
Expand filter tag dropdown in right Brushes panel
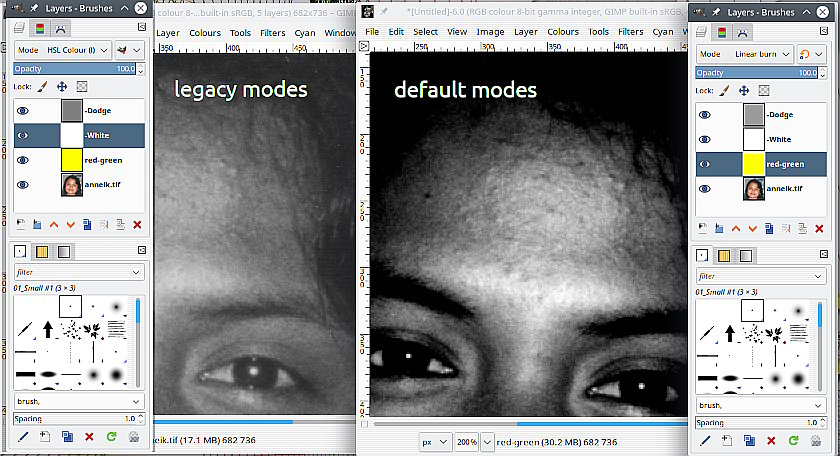point(818,276)
